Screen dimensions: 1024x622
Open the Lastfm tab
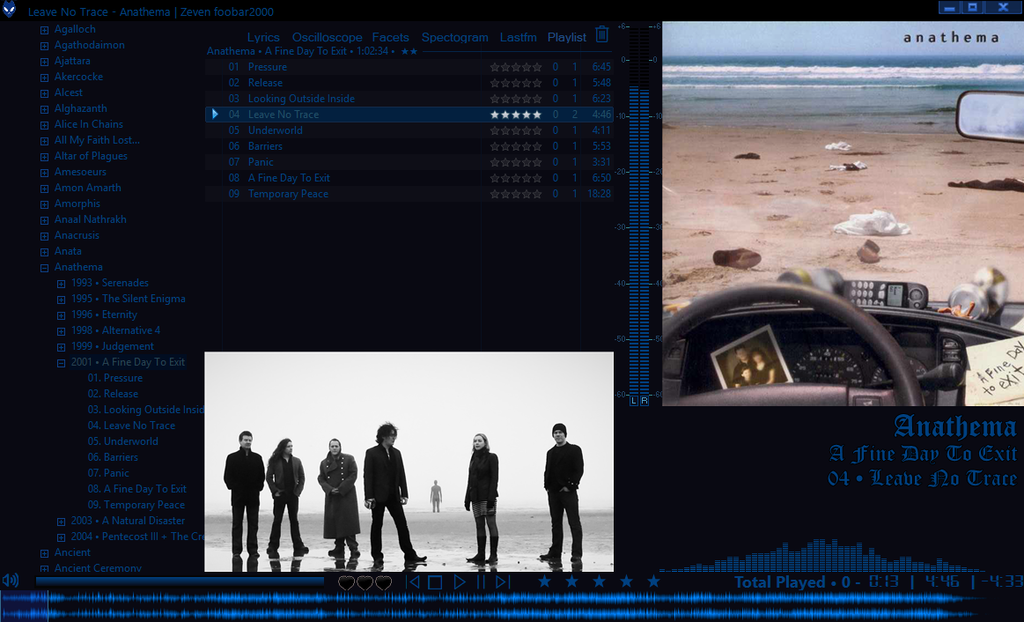(x=518, y=37)
